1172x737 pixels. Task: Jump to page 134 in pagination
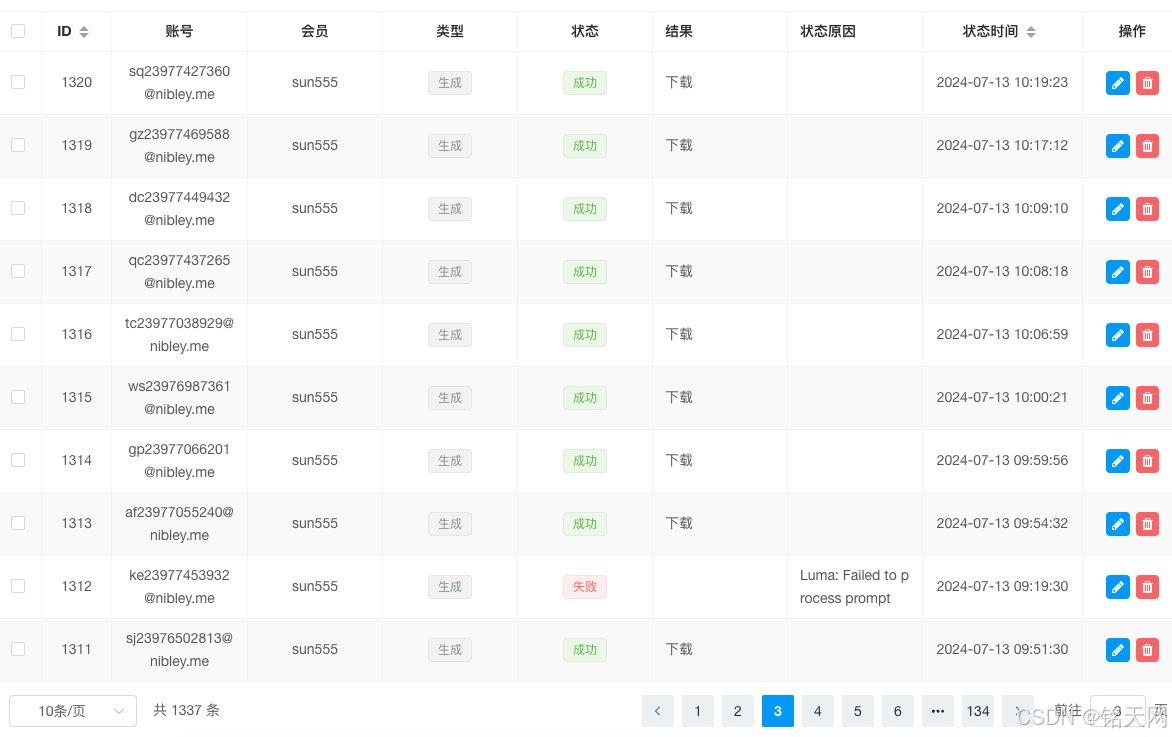(x=978, y=711)
